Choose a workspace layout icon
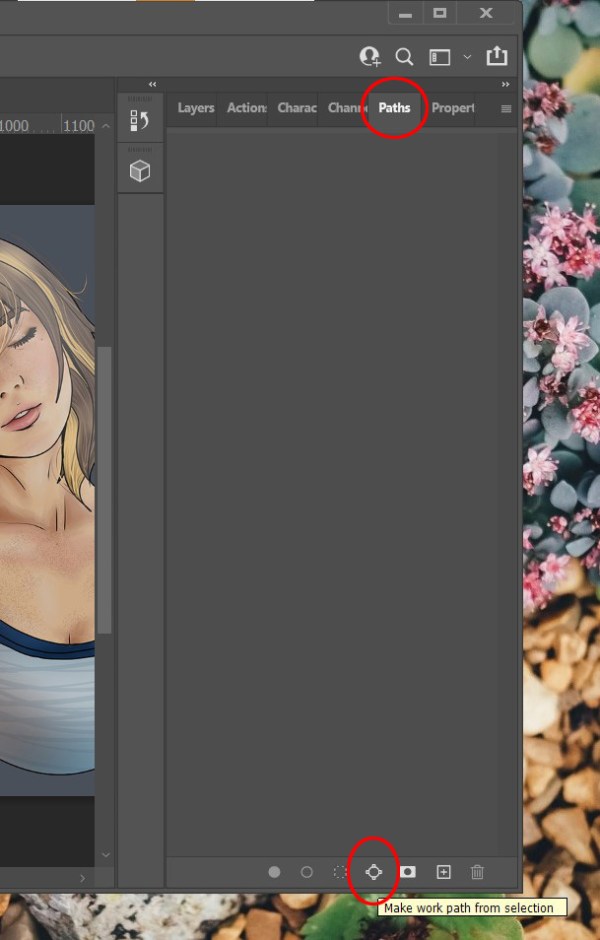600x940 pixels. [439, 58]
